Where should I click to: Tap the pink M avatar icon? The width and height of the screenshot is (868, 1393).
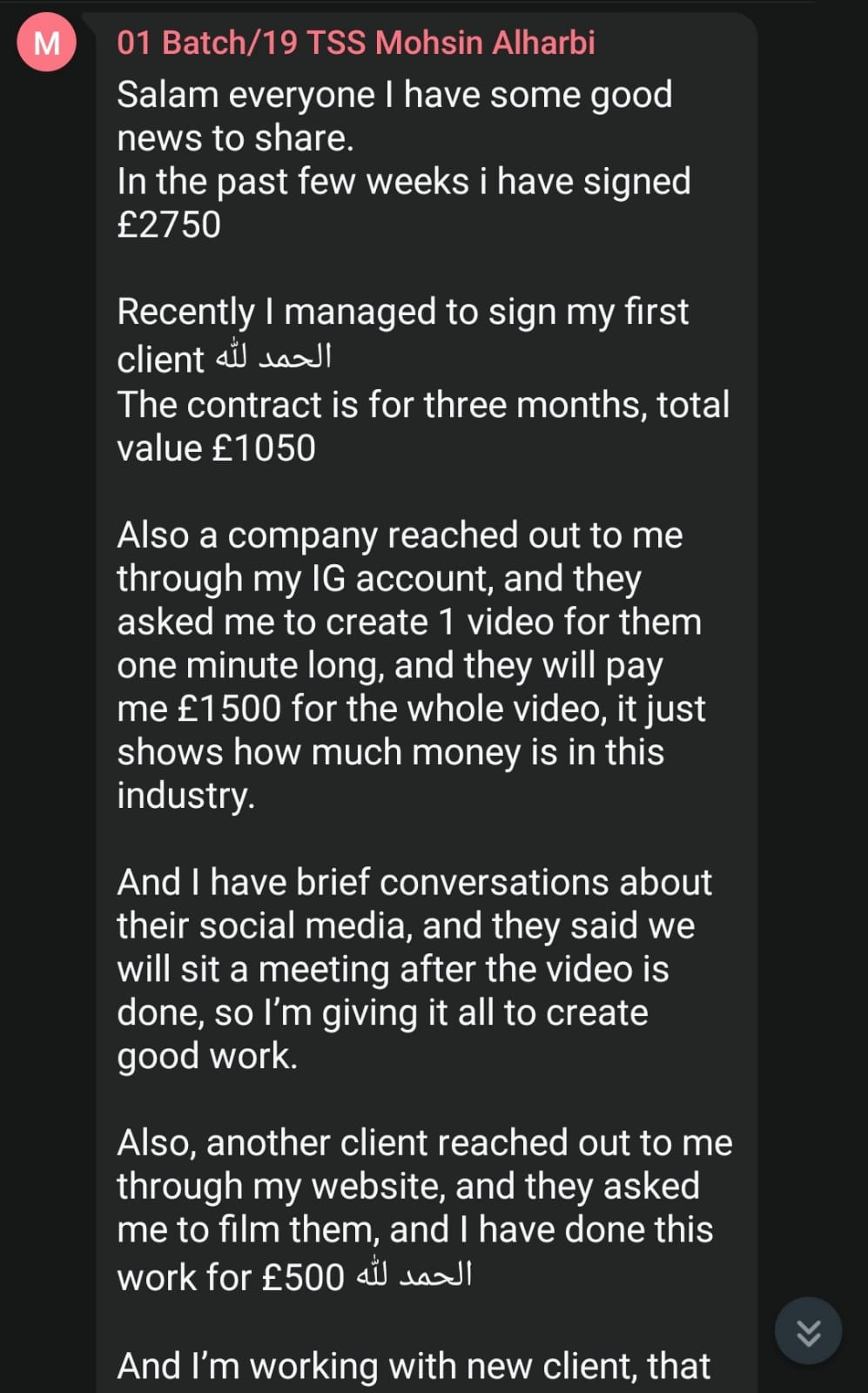pyautogui.click(x=46, y=42)
